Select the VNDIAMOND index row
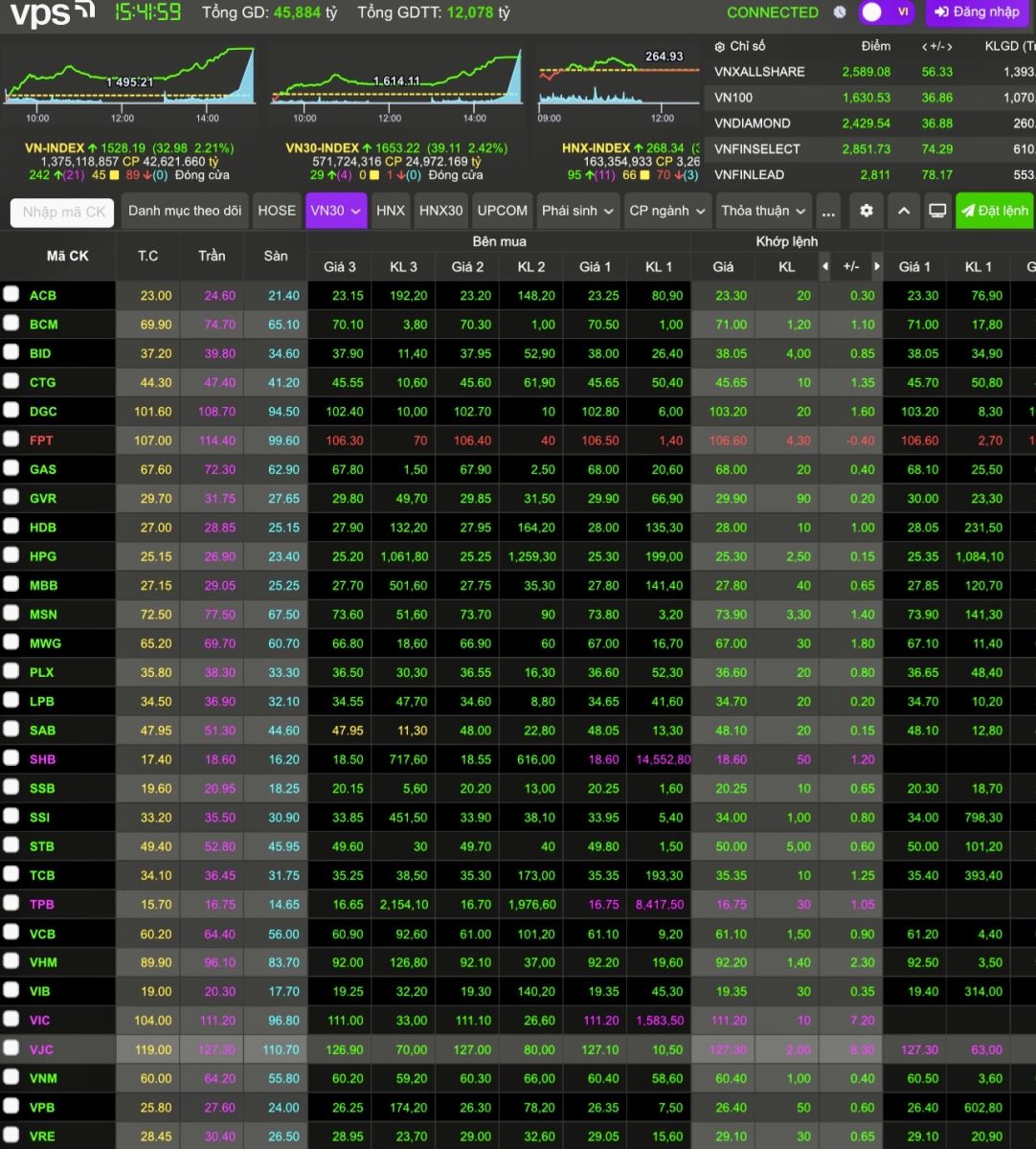 tap(870, 124)
